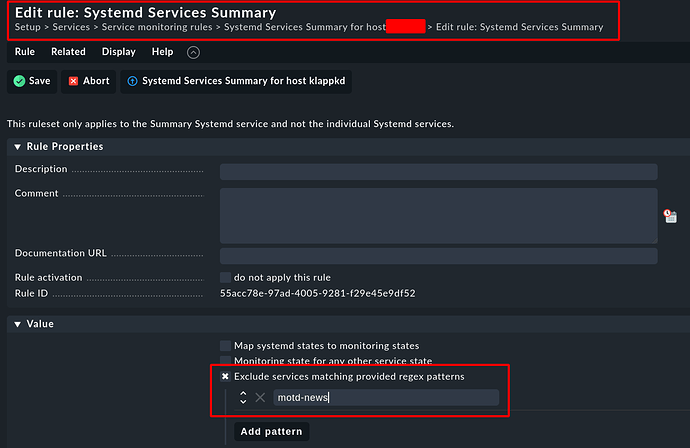This screenshot has height=448, width=690.
Task: Open the Rule menu
Action: point(25,52)
